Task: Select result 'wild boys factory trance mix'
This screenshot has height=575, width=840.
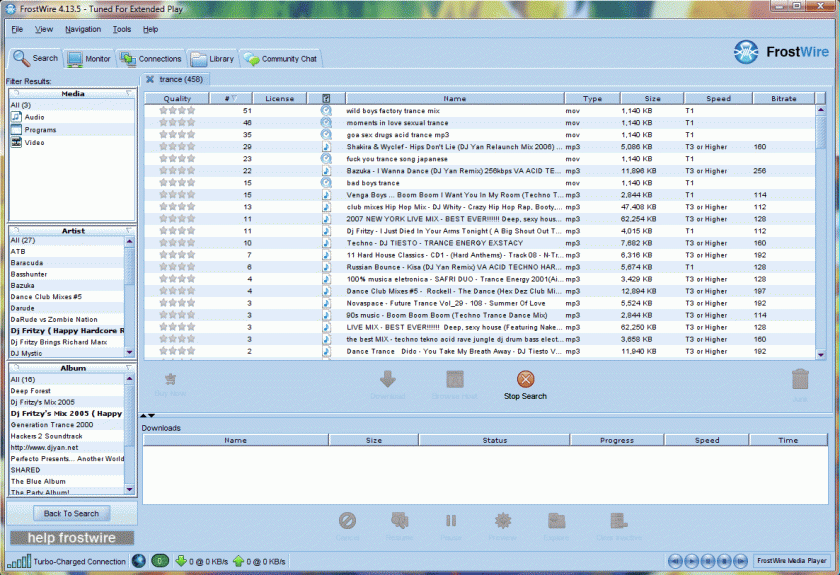Action: point(479,111)
